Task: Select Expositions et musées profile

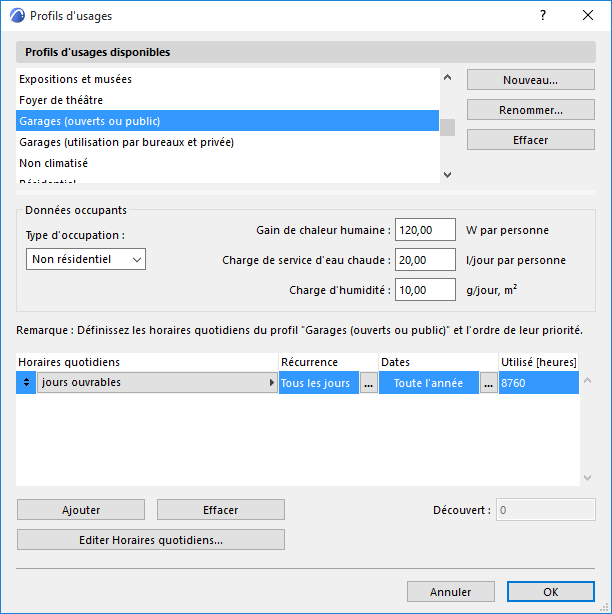Action: coord(75,79)
